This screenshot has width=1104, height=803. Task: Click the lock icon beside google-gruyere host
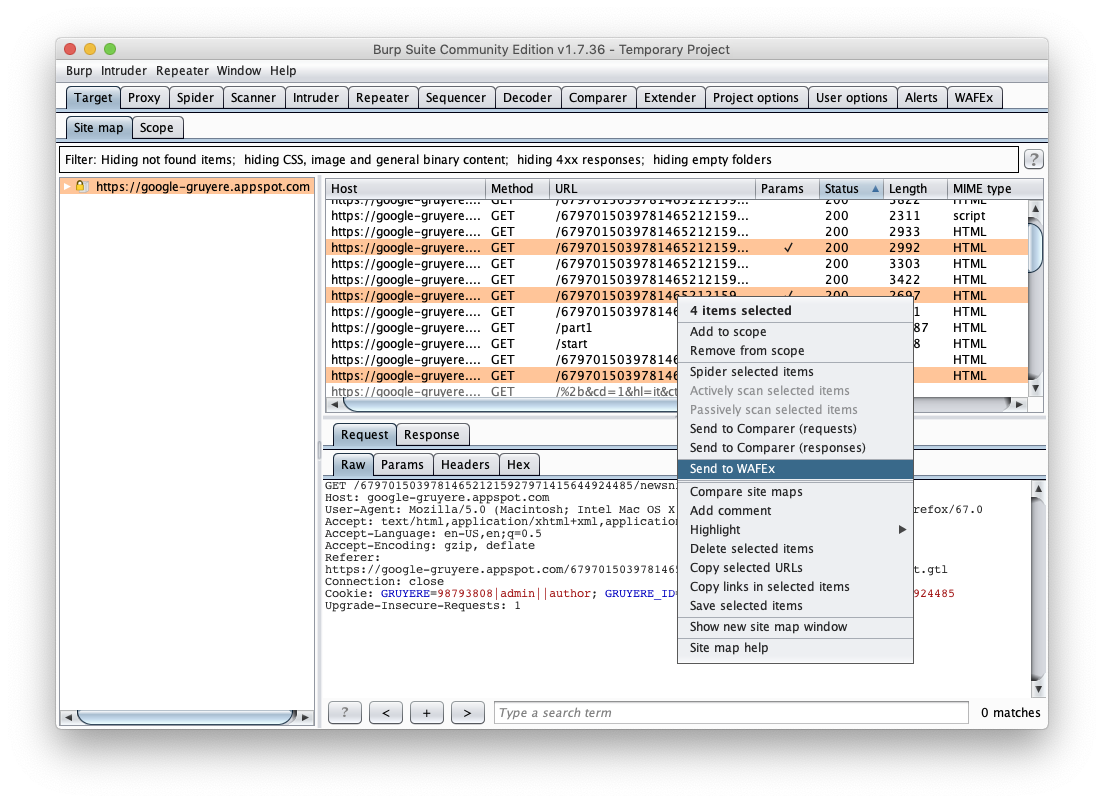click(80, 186)
